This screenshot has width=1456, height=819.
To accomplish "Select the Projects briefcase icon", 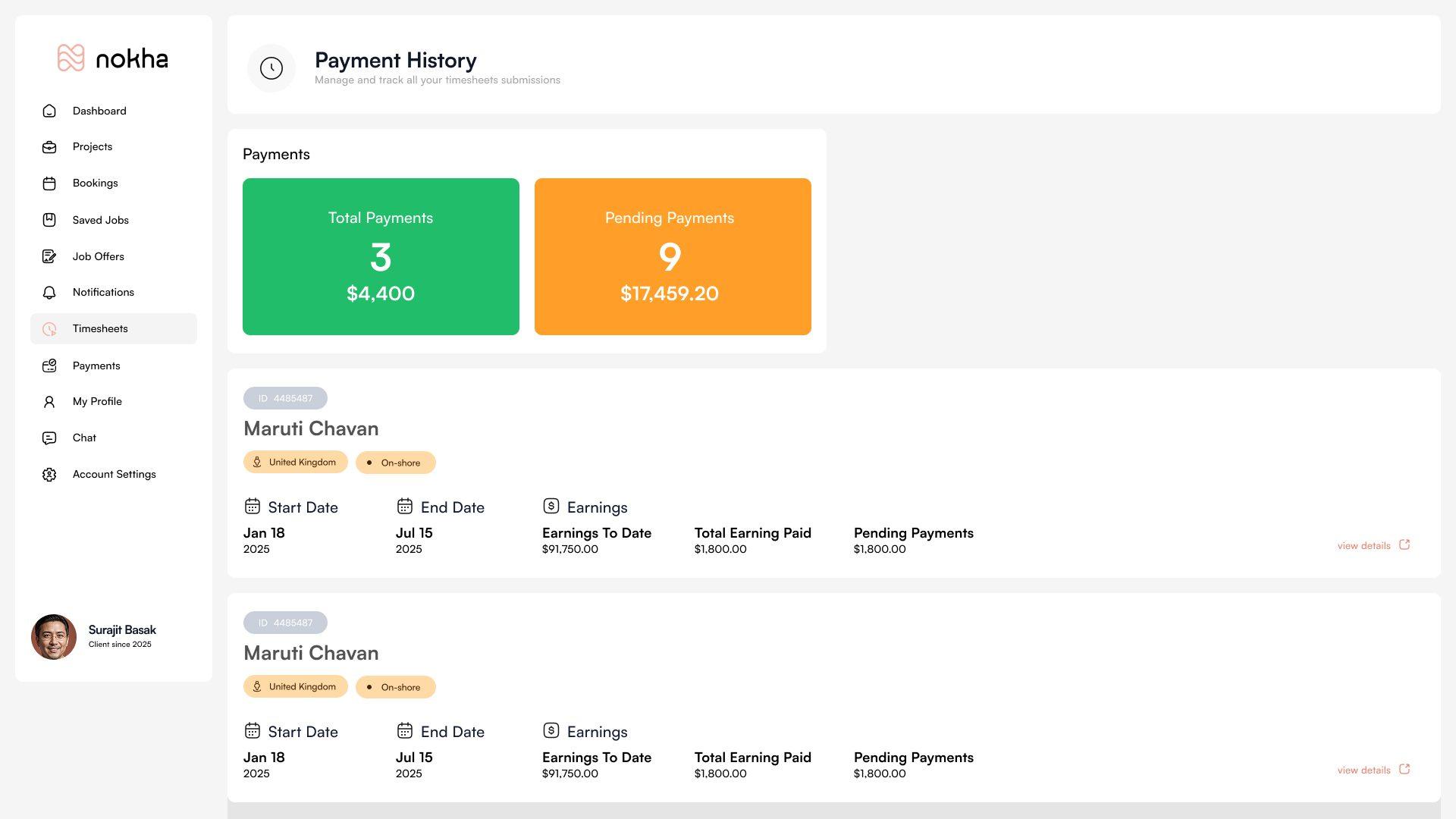I will click(49, 146).
